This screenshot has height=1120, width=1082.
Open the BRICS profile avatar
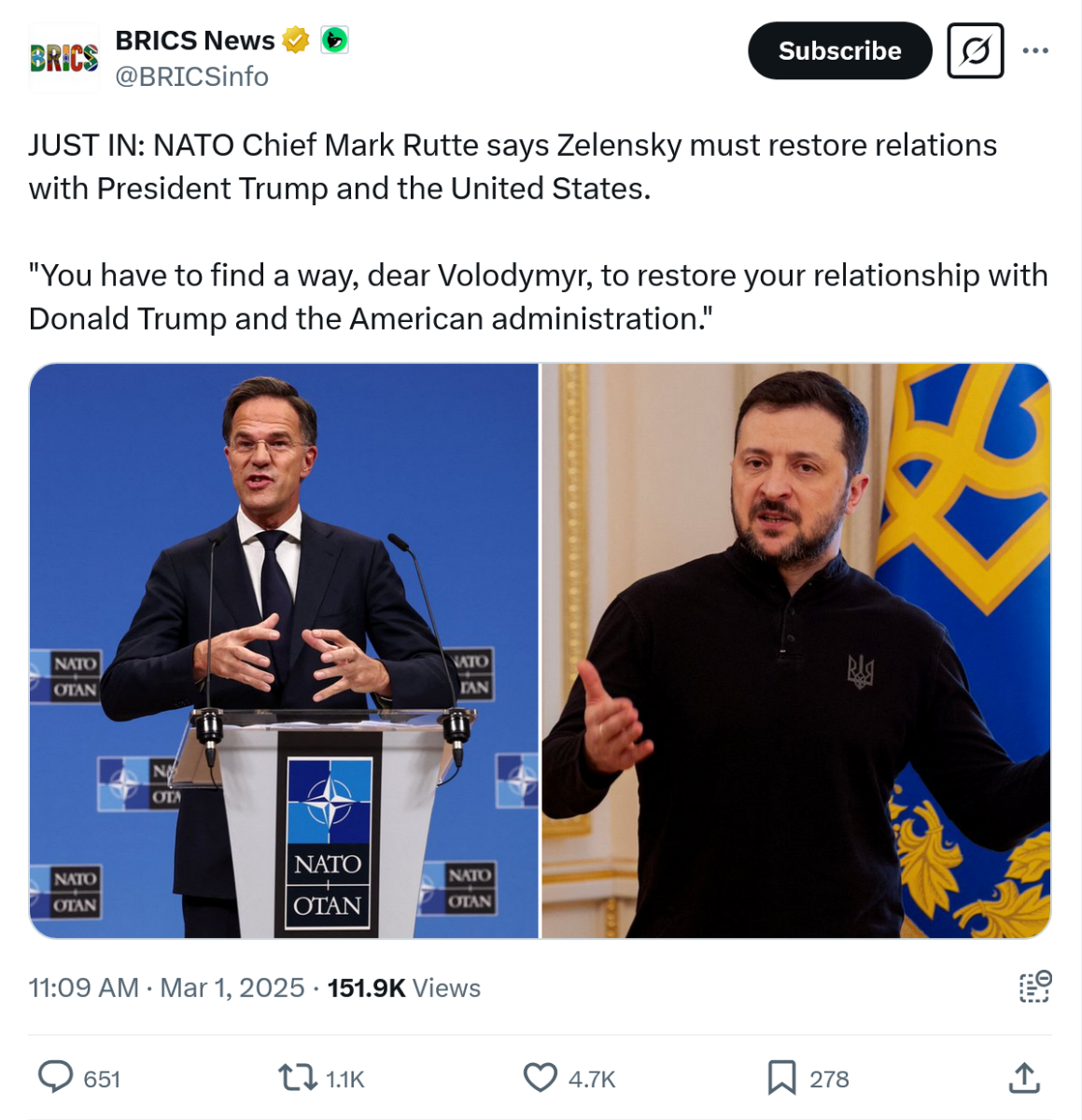point(63,58)
